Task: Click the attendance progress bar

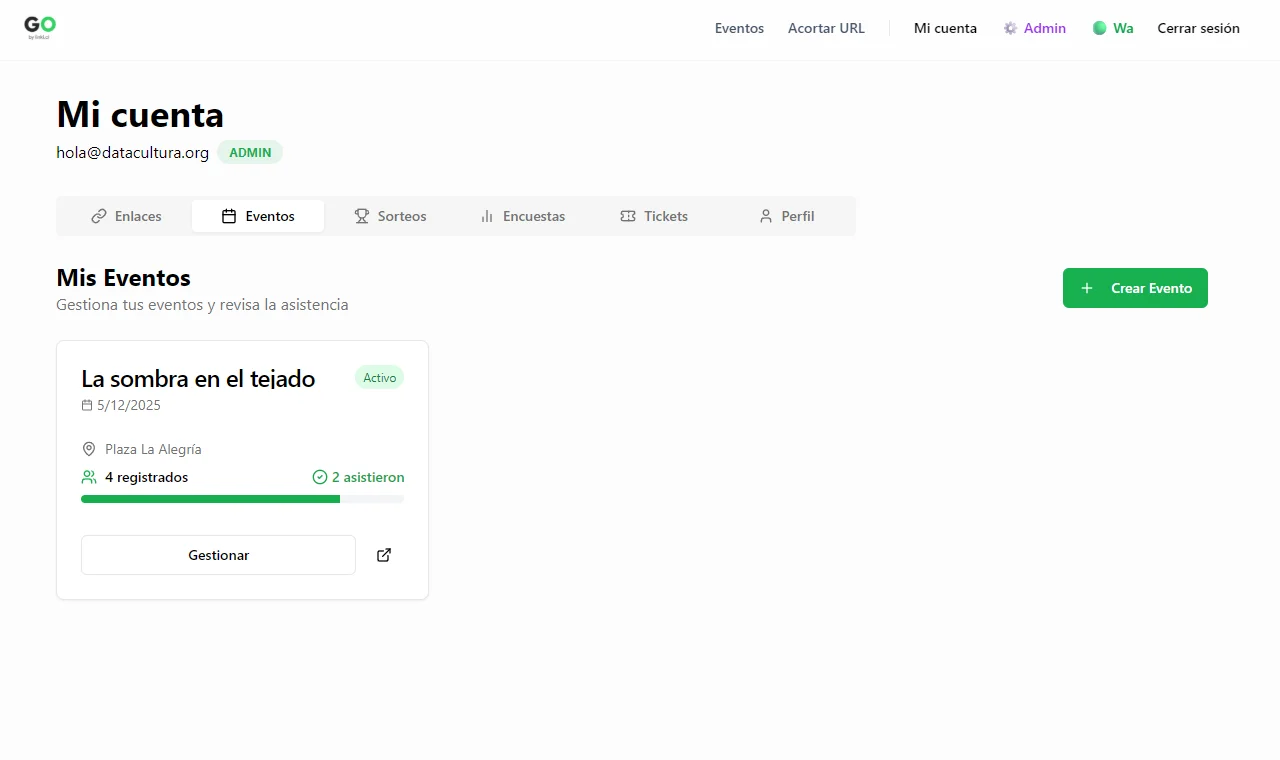Action: click(x=242, y=498)
